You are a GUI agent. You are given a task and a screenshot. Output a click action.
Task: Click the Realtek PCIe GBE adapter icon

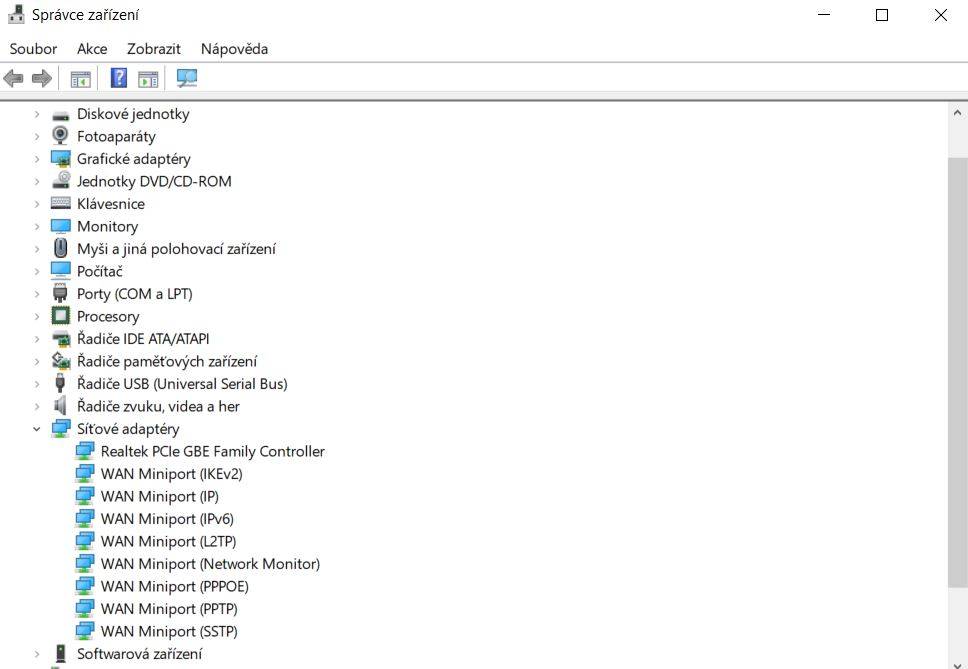[x=85, y=451]
